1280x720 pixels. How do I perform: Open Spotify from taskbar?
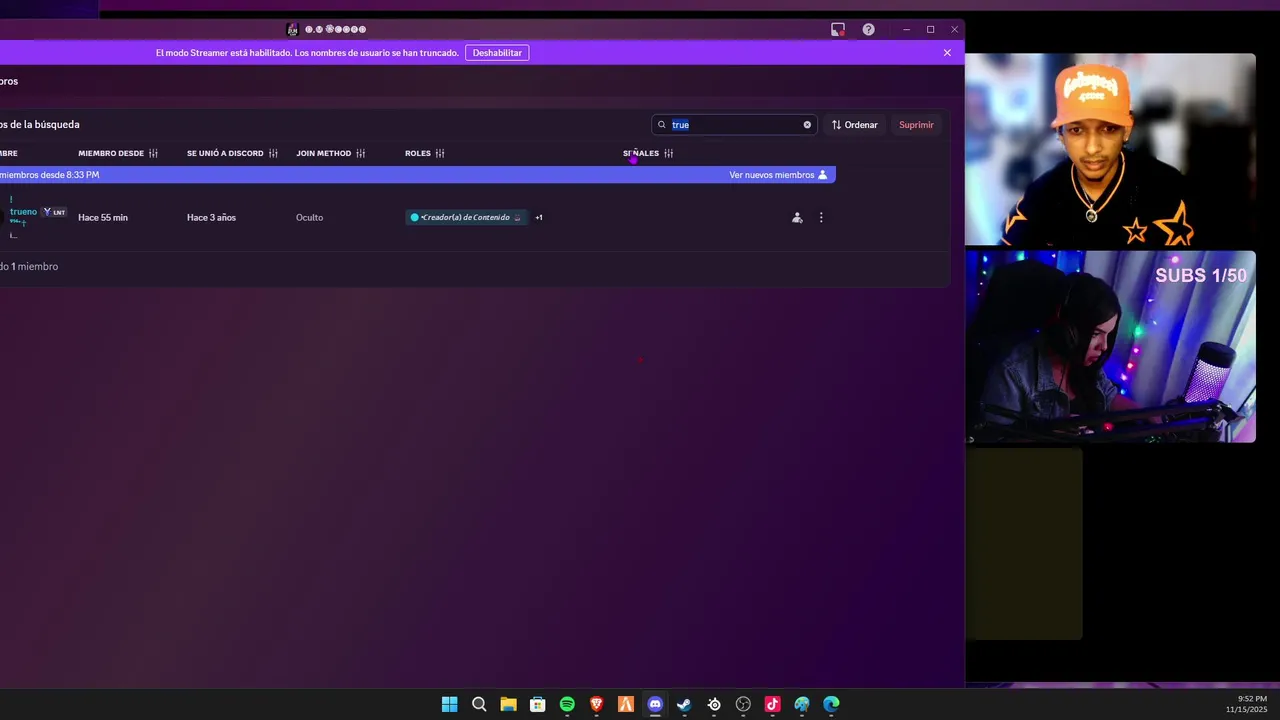567,704
